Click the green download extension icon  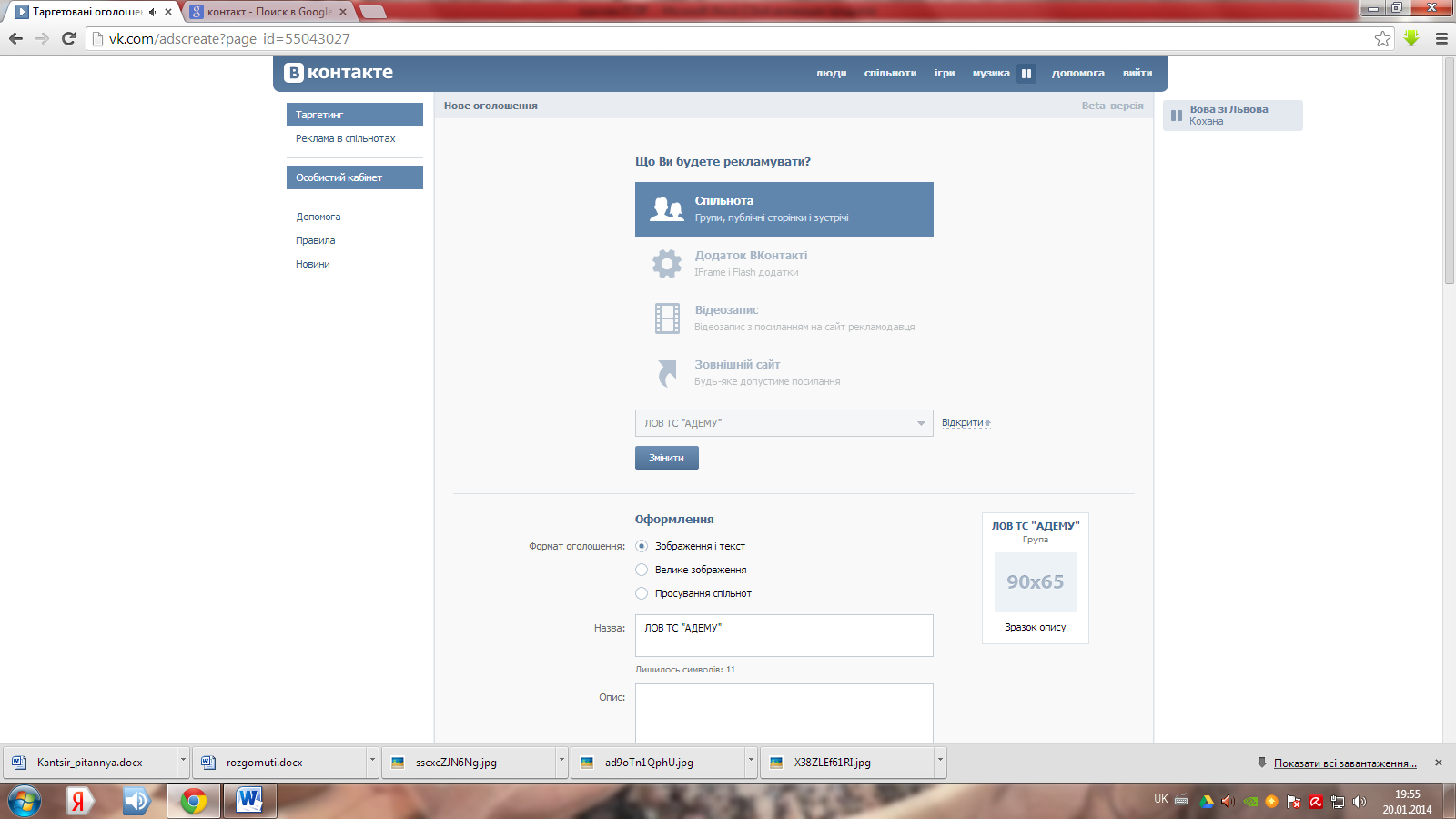1411,38
